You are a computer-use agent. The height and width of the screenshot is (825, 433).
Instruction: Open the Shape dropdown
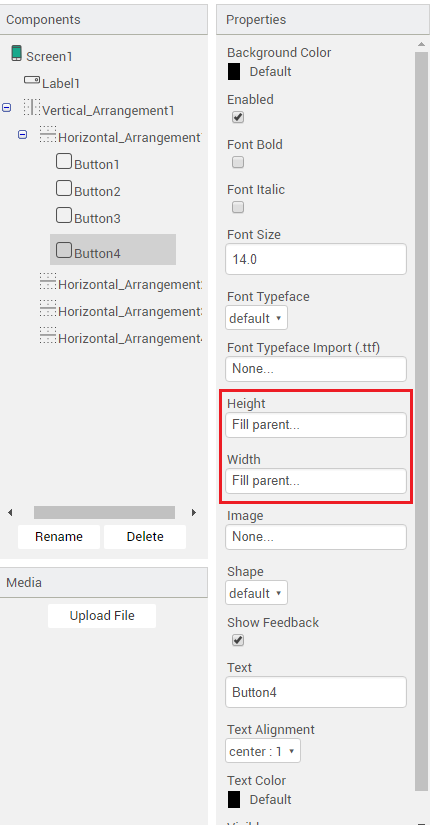tap(256, 592)
